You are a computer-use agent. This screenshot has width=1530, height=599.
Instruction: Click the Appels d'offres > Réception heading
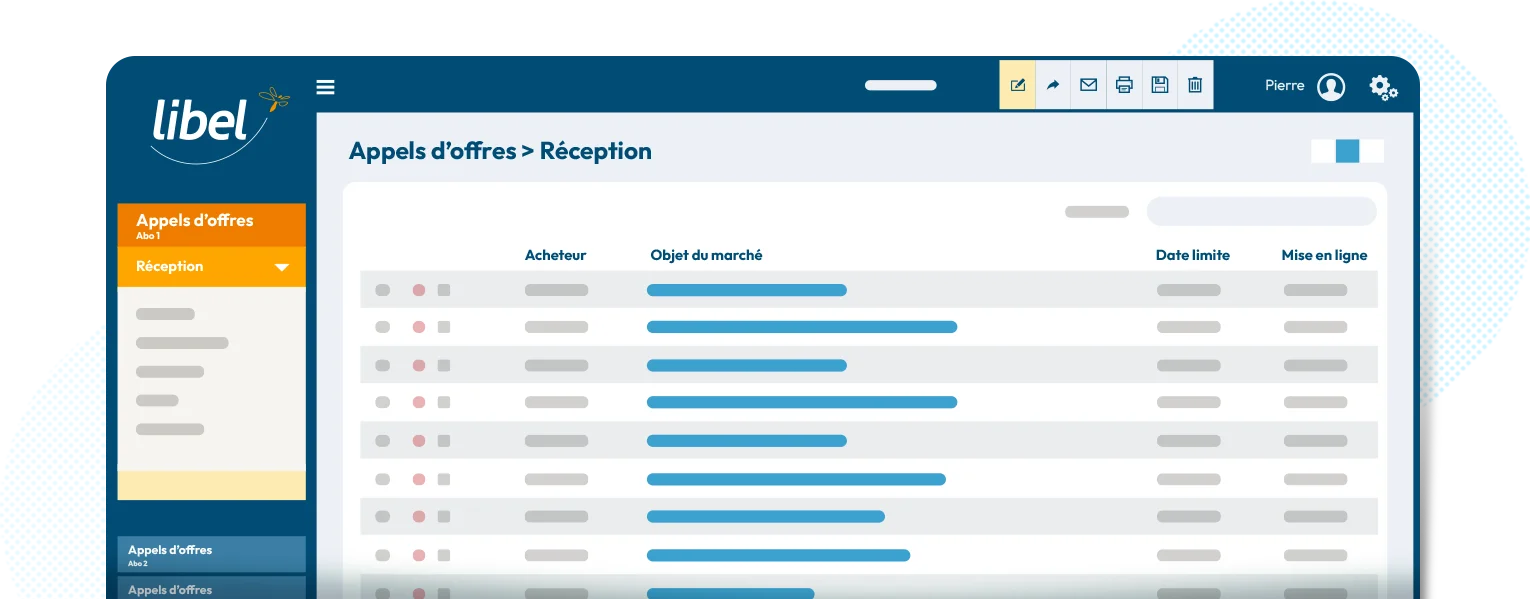[x=500, y=151]
